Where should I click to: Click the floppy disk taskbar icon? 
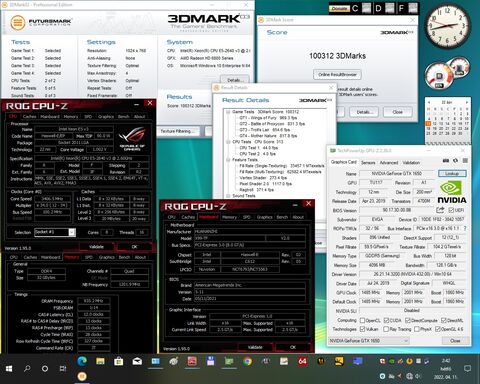tap(210, 361)
